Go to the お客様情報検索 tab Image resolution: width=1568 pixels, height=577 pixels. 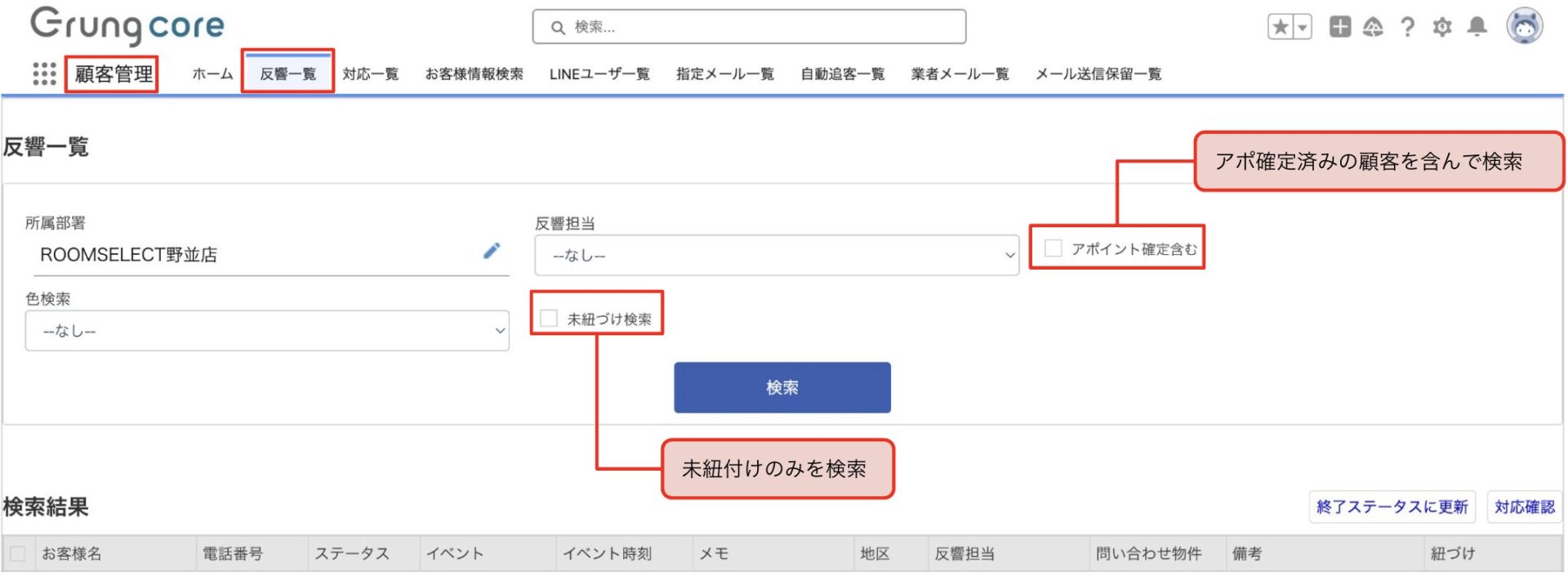coord(474,74)
